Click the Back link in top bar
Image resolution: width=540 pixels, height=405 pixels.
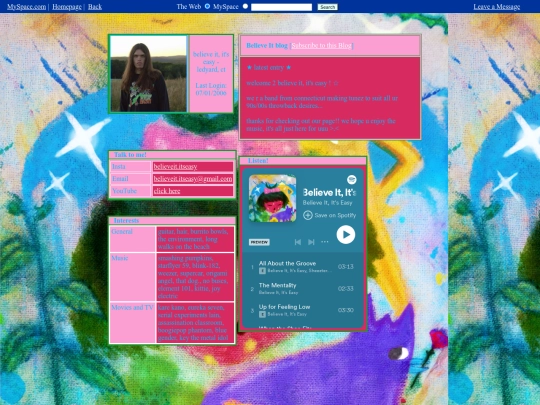(x=95, y=7)
